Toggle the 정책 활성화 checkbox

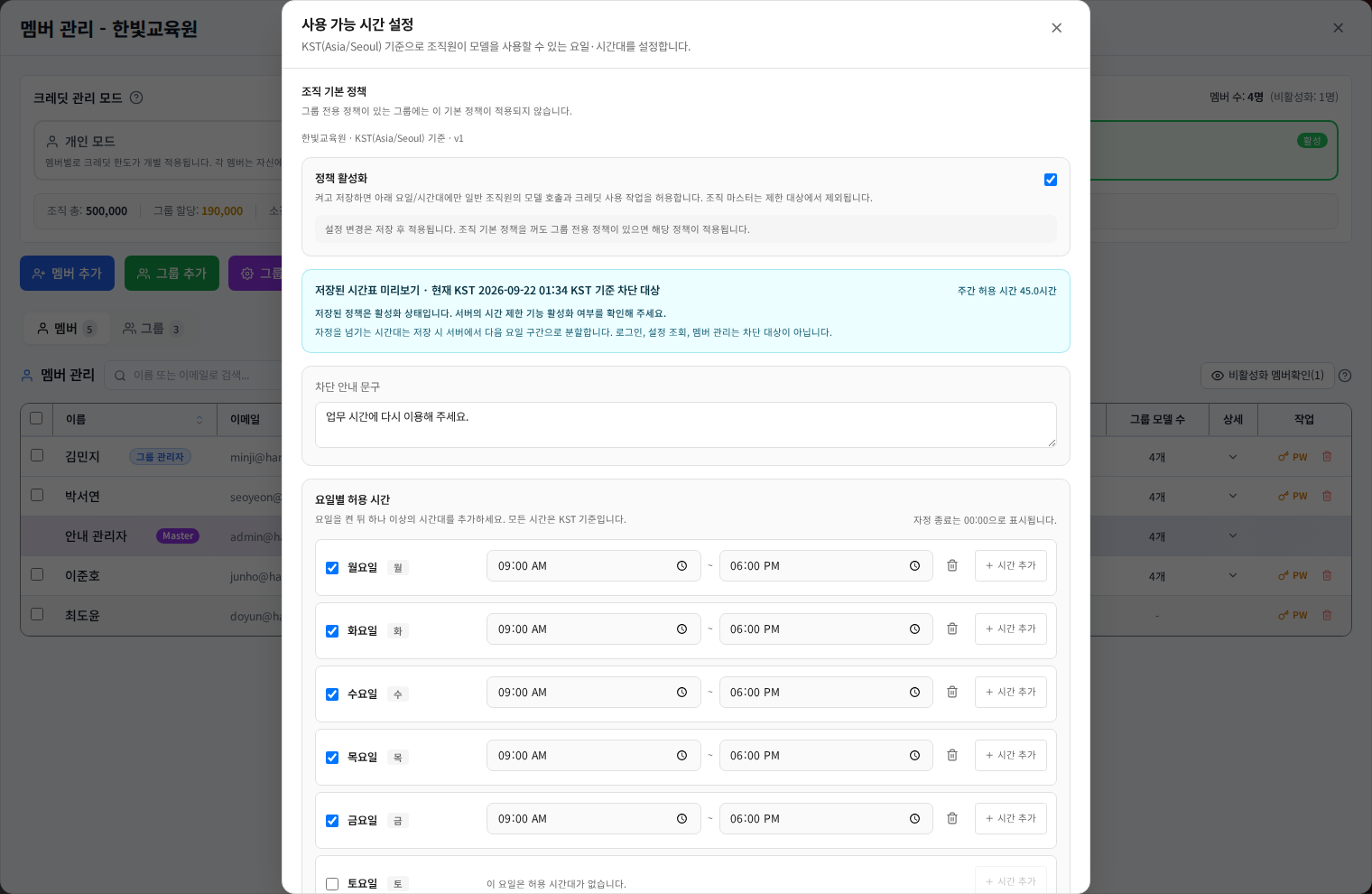[1051, 180]
